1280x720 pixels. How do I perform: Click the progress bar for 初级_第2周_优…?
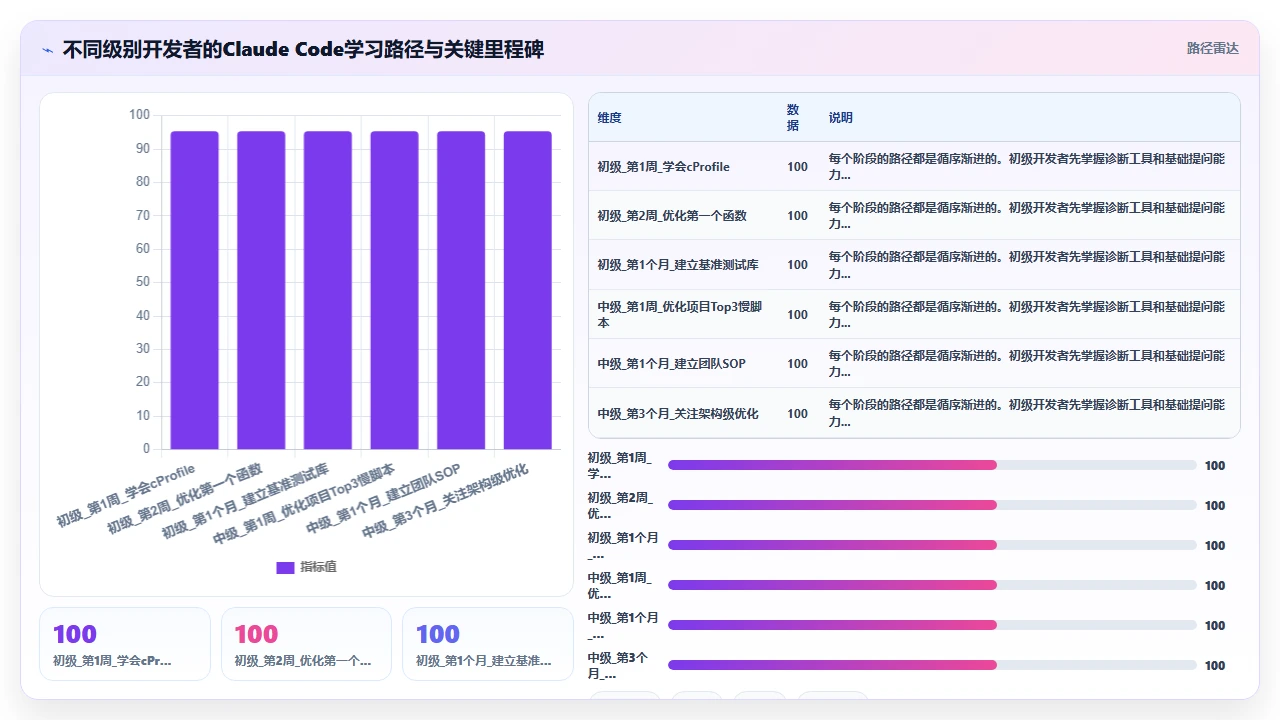coord(932,505)
